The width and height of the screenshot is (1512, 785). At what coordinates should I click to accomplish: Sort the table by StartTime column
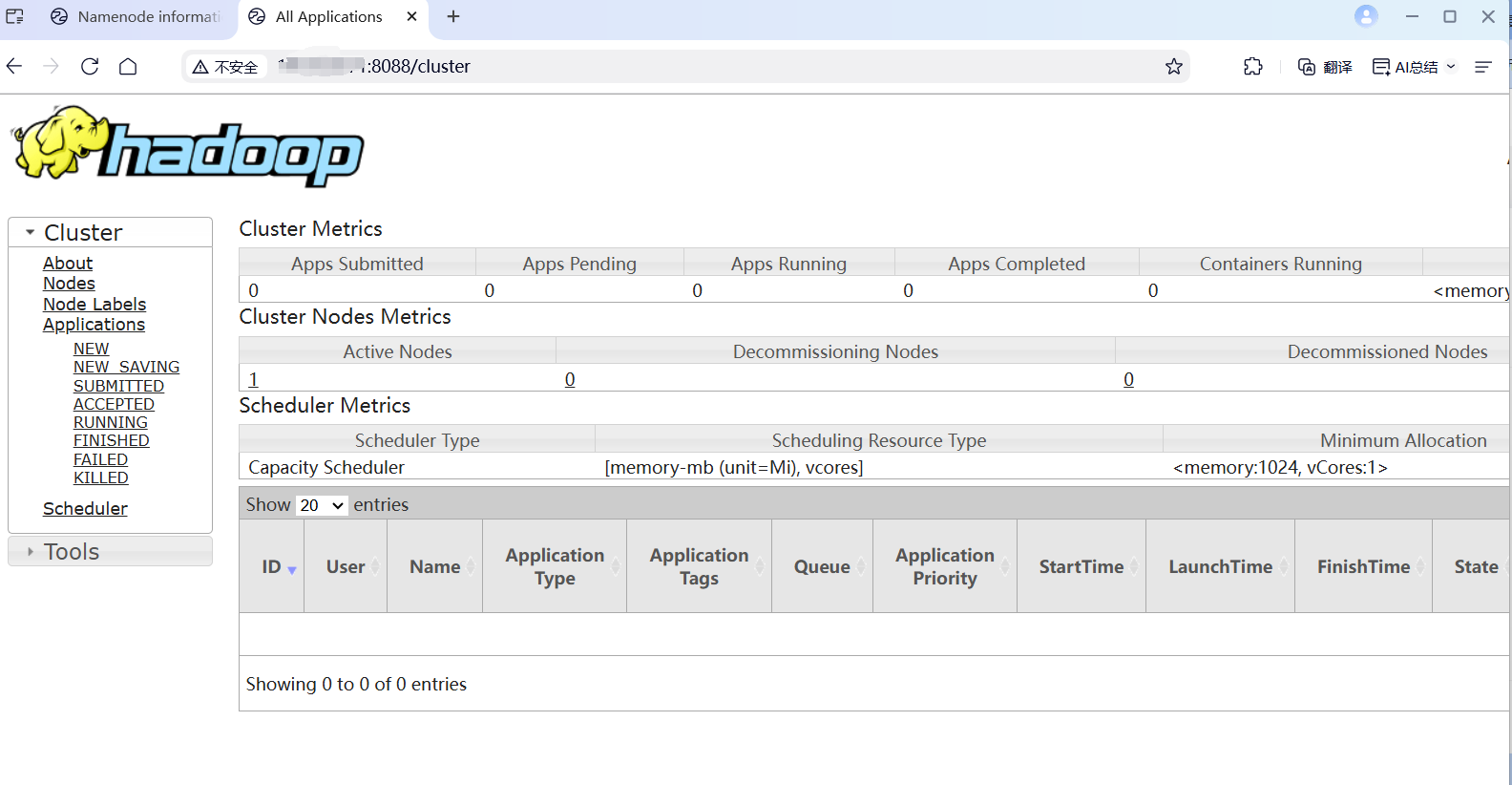point(1081,566)
